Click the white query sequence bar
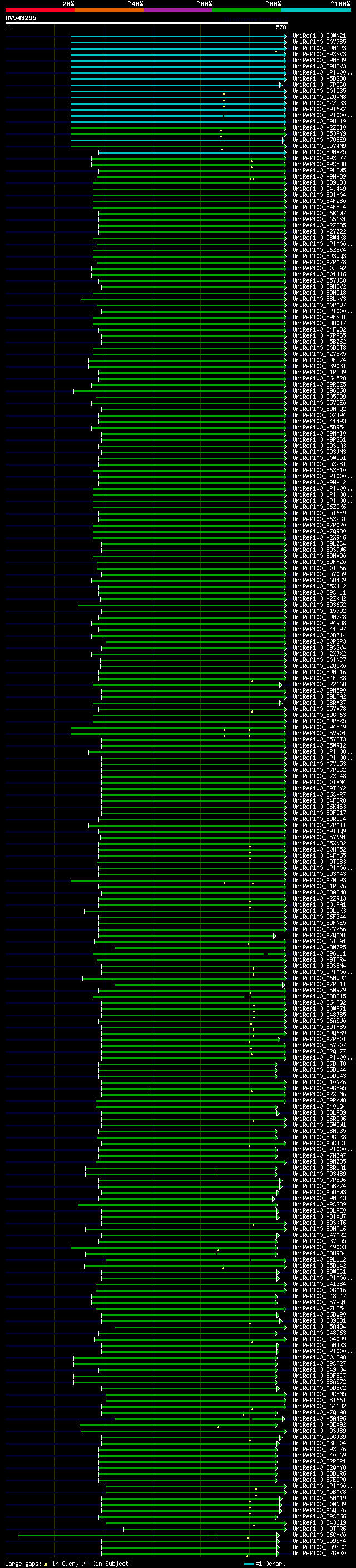Image resolution: width=356 pixels, height=1568 pixels. (147, 22)
